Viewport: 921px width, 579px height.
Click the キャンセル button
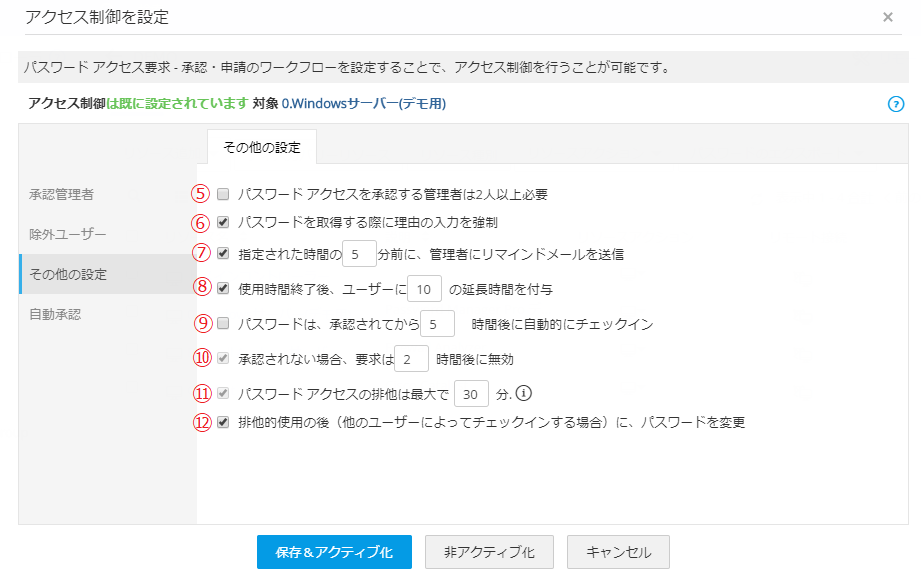pos(618,552)
